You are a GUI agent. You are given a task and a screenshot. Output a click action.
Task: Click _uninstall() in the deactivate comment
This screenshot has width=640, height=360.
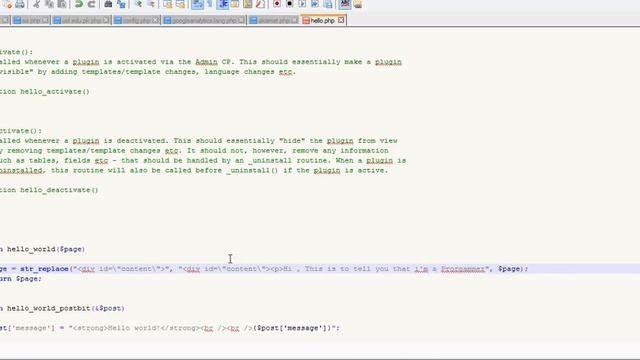[252, 170]
